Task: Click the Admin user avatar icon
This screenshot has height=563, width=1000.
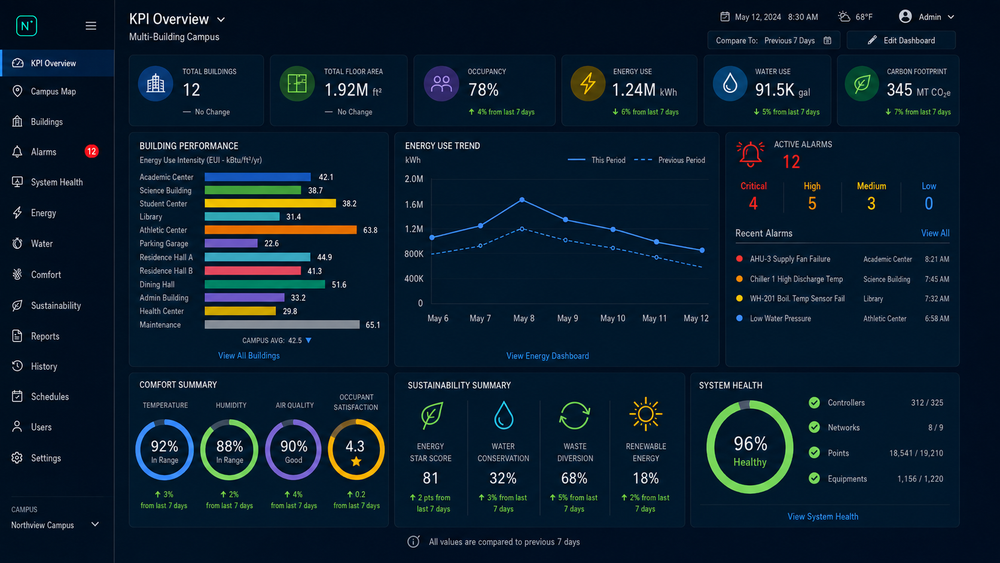Action: (905, 17)
